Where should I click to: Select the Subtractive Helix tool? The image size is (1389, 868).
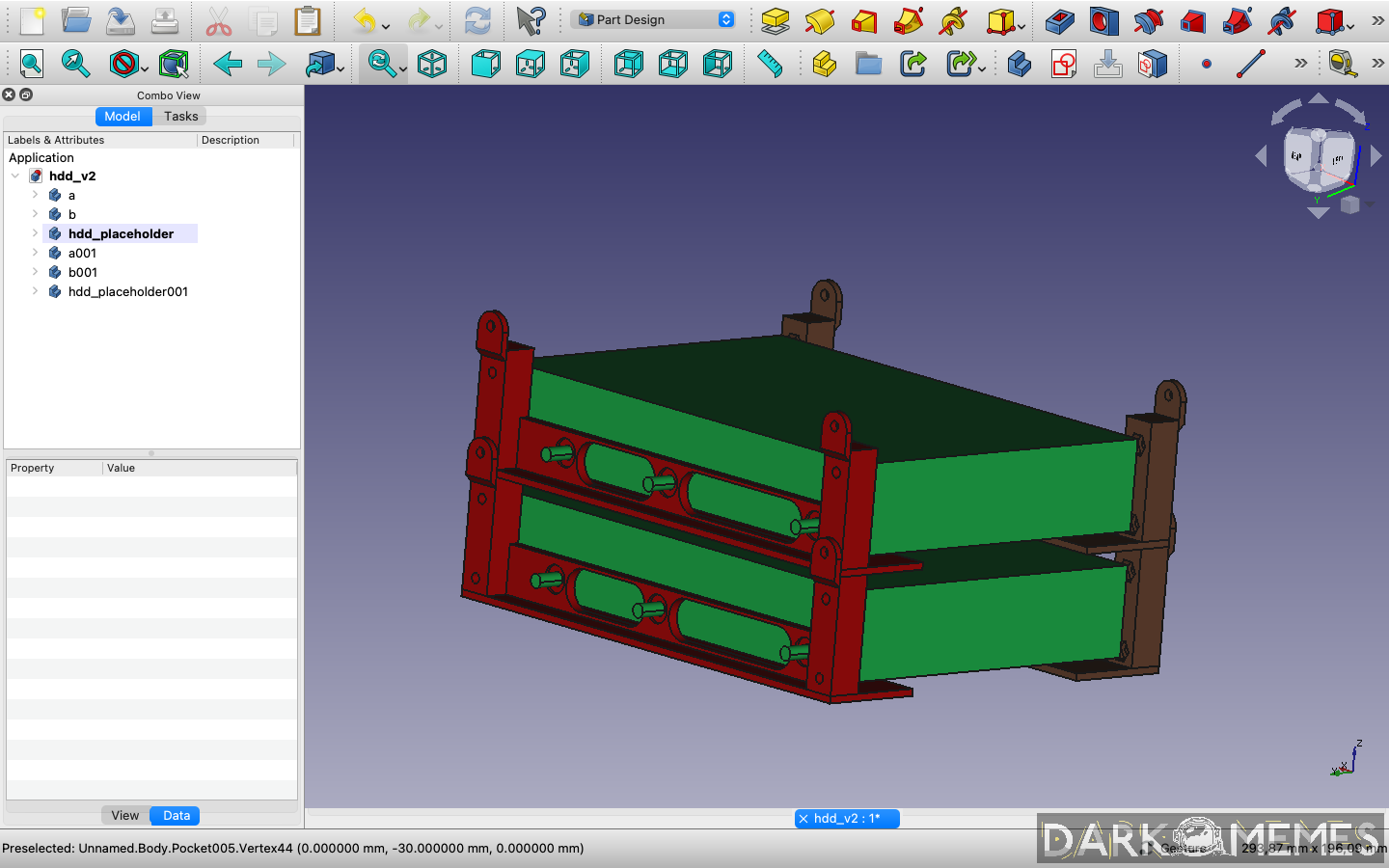pos(1281,20)
